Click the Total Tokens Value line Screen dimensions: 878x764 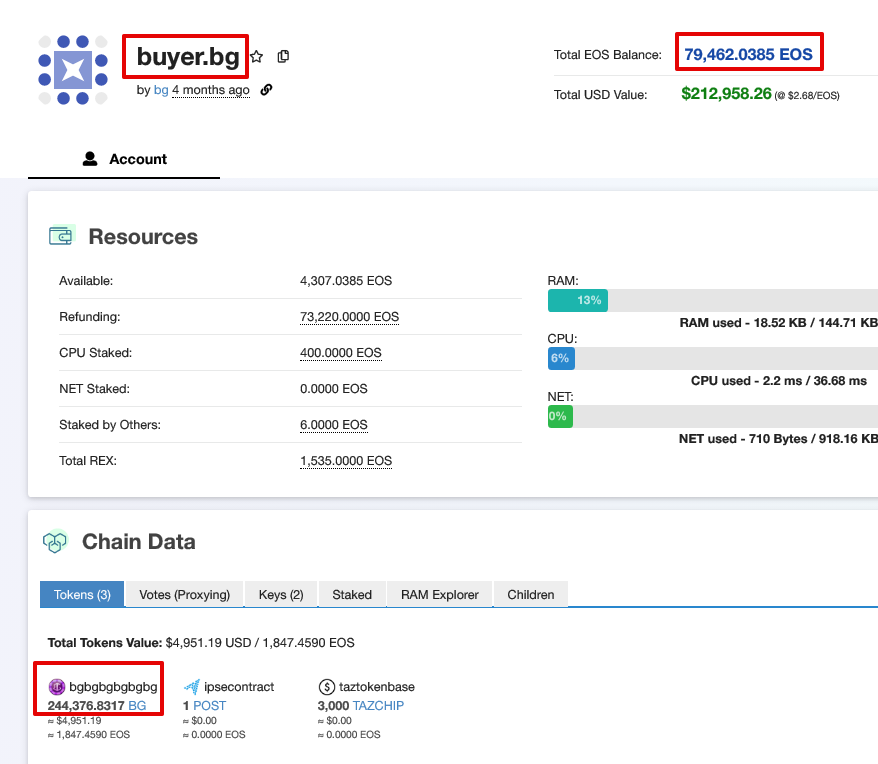[201, 642]
